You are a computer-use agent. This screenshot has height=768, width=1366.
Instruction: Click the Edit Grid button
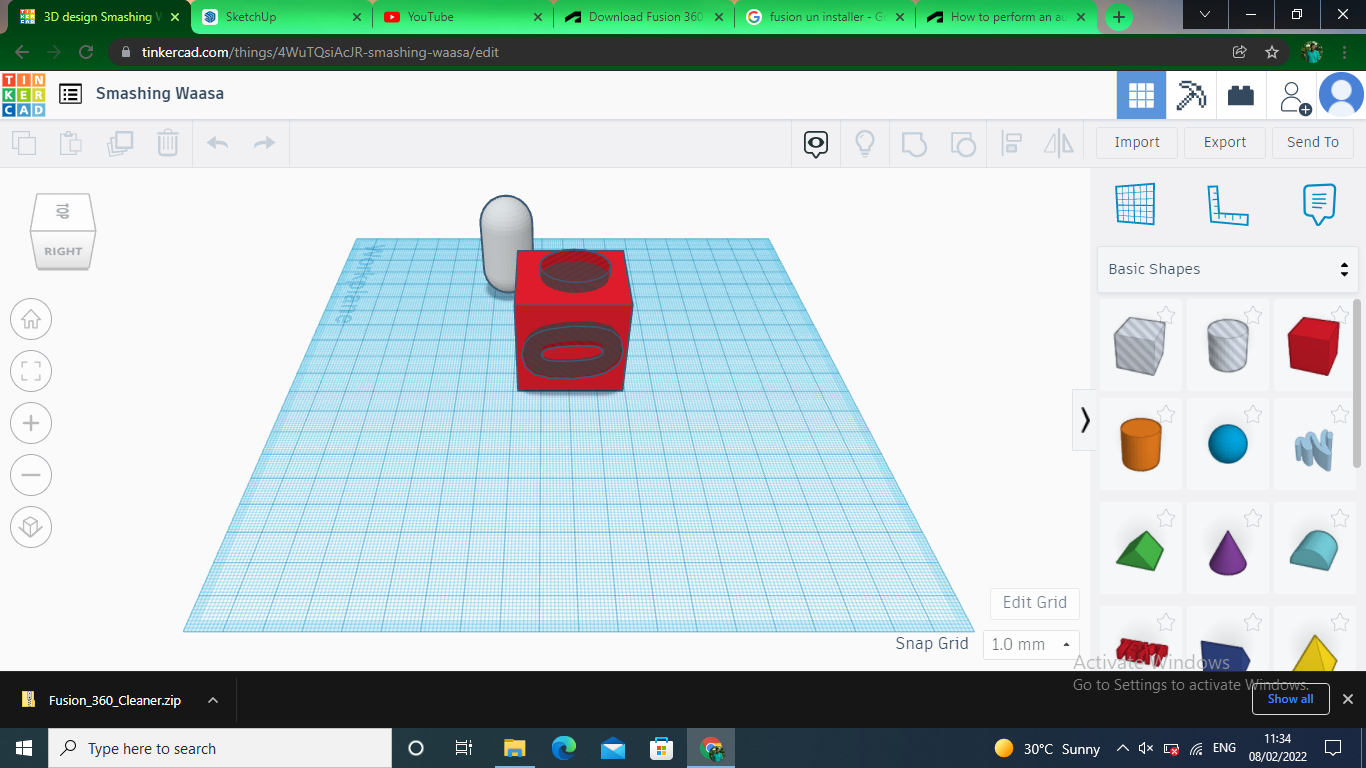pyautogui.click(x=1034, y=603)
